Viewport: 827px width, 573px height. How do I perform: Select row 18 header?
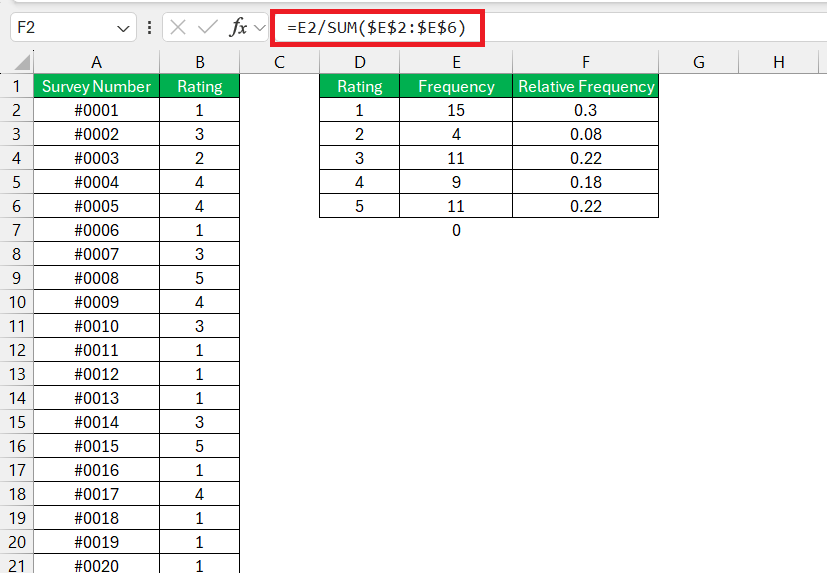tap(16, 494)
